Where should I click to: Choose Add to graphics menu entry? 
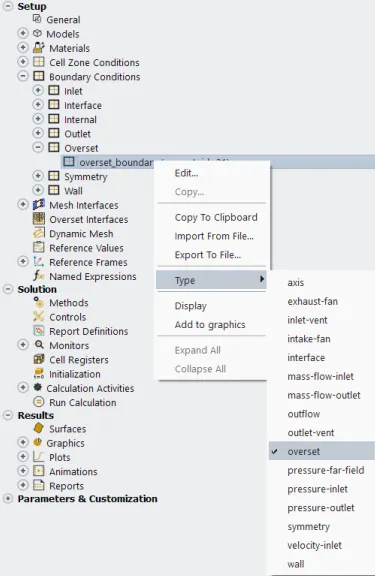tap(212, 324)
